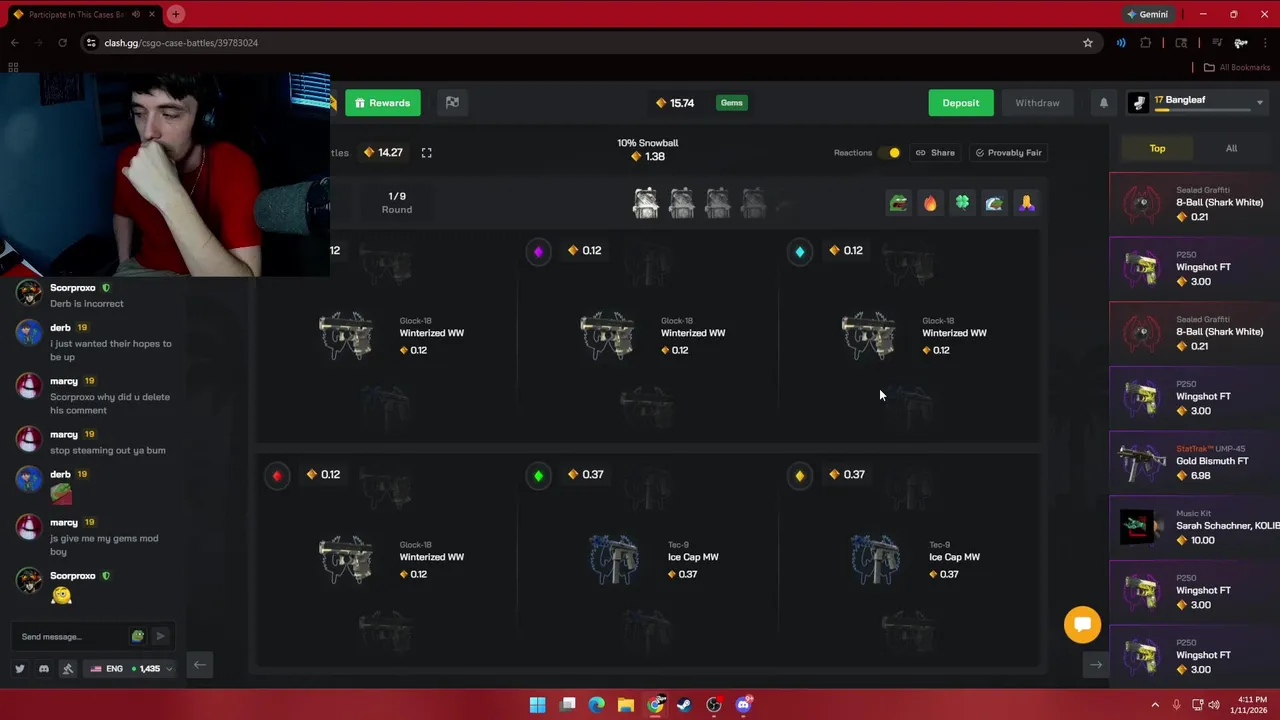Screen dimensions: 1280x720
Task: Send the fire reaction emoji
Action: click(930, 204)
